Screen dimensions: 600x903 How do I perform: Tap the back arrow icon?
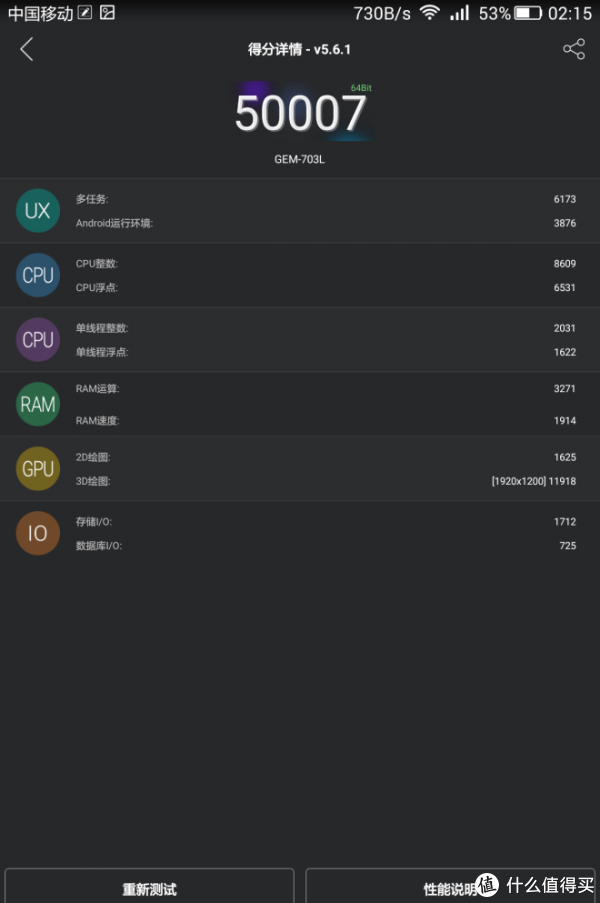(27, 49)
